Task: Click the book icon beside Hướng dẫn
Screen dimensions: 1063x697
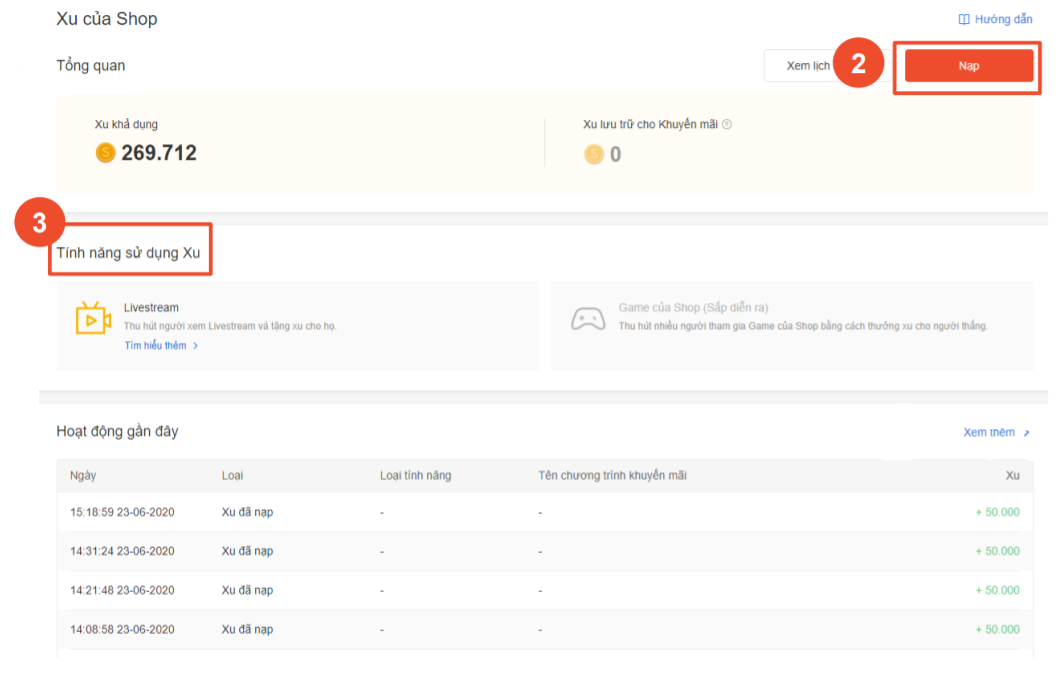Action: click(x=964, y=19)
